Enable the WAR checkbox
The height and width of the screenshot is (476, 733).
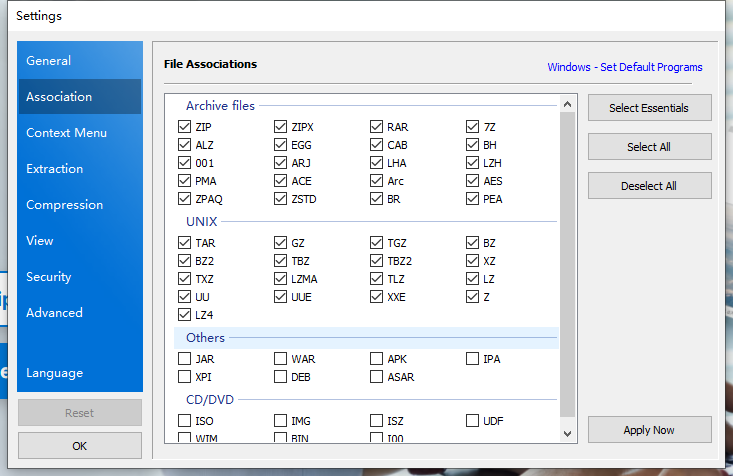pyautogui.click(x=280, y=359)
